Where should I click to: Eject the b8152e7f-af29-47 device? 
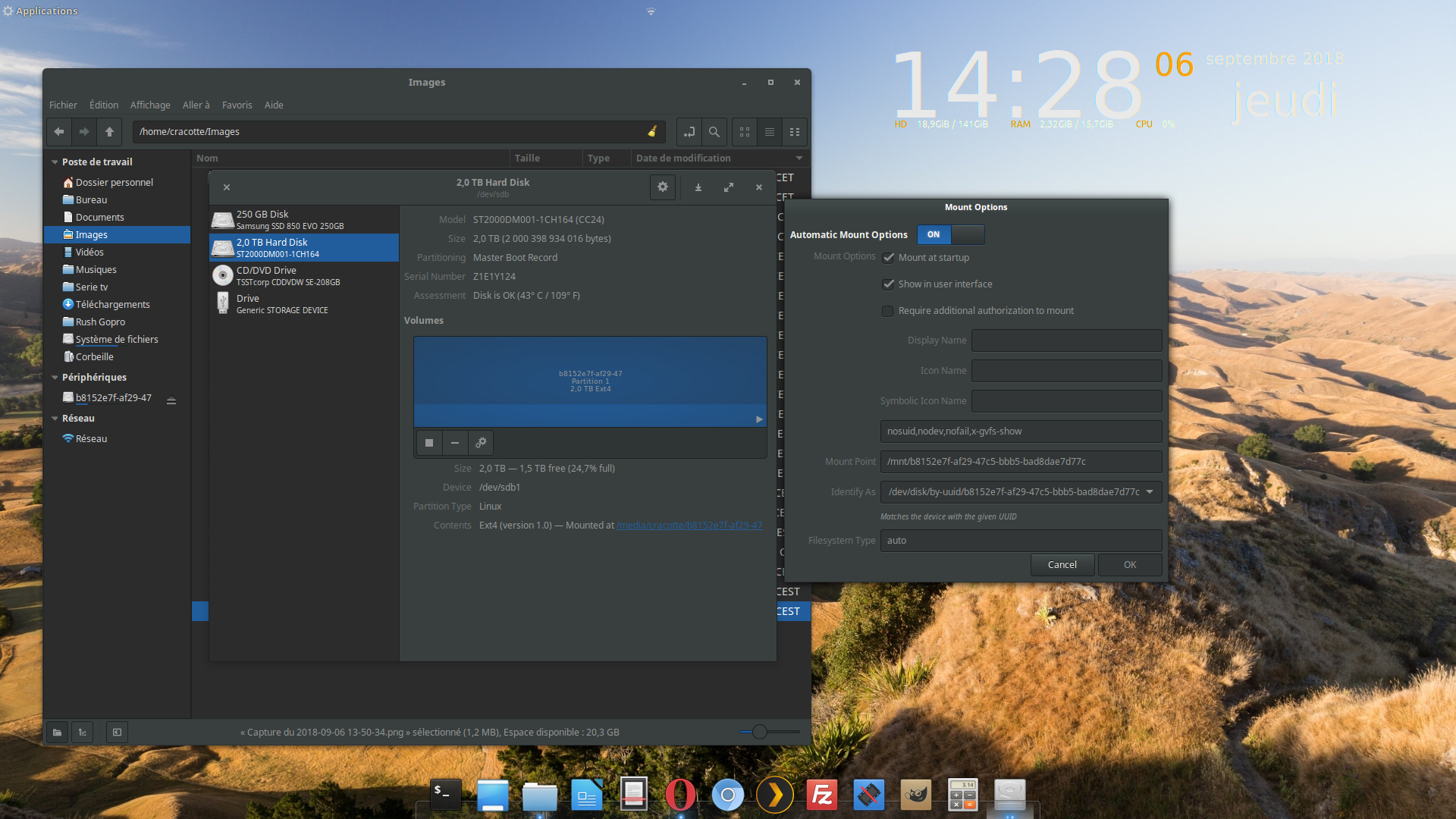(x=171, y=400)
